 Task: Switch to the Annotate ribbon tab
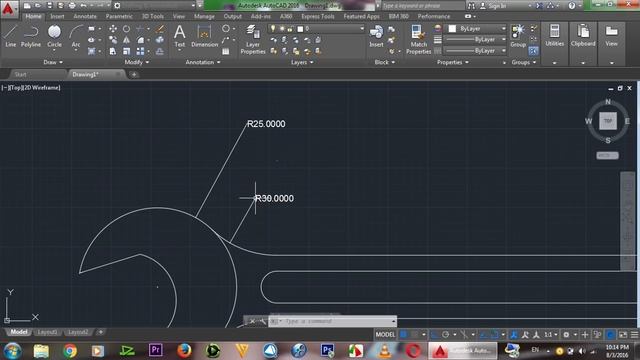[x=85, y=16]
